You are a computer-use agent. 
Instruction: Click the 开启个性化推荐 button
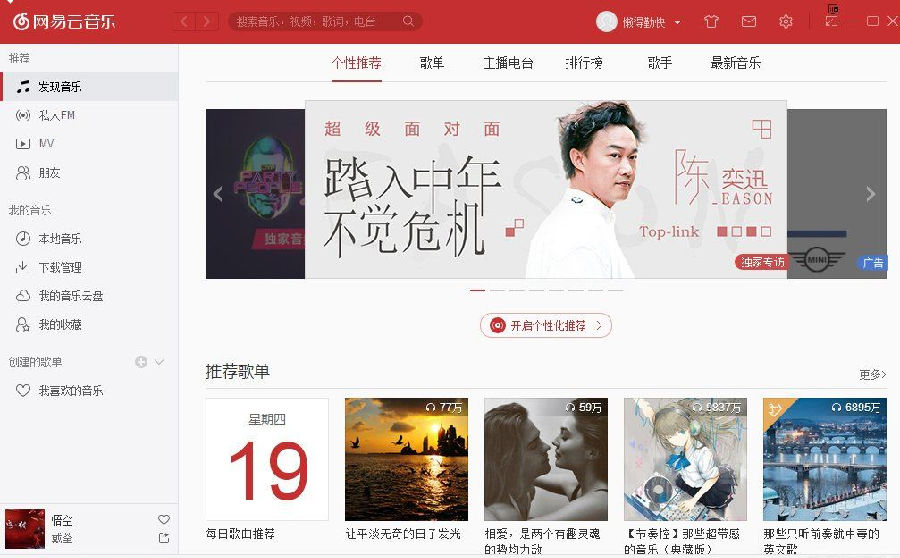pyautogui.click(x=546, y=326)
